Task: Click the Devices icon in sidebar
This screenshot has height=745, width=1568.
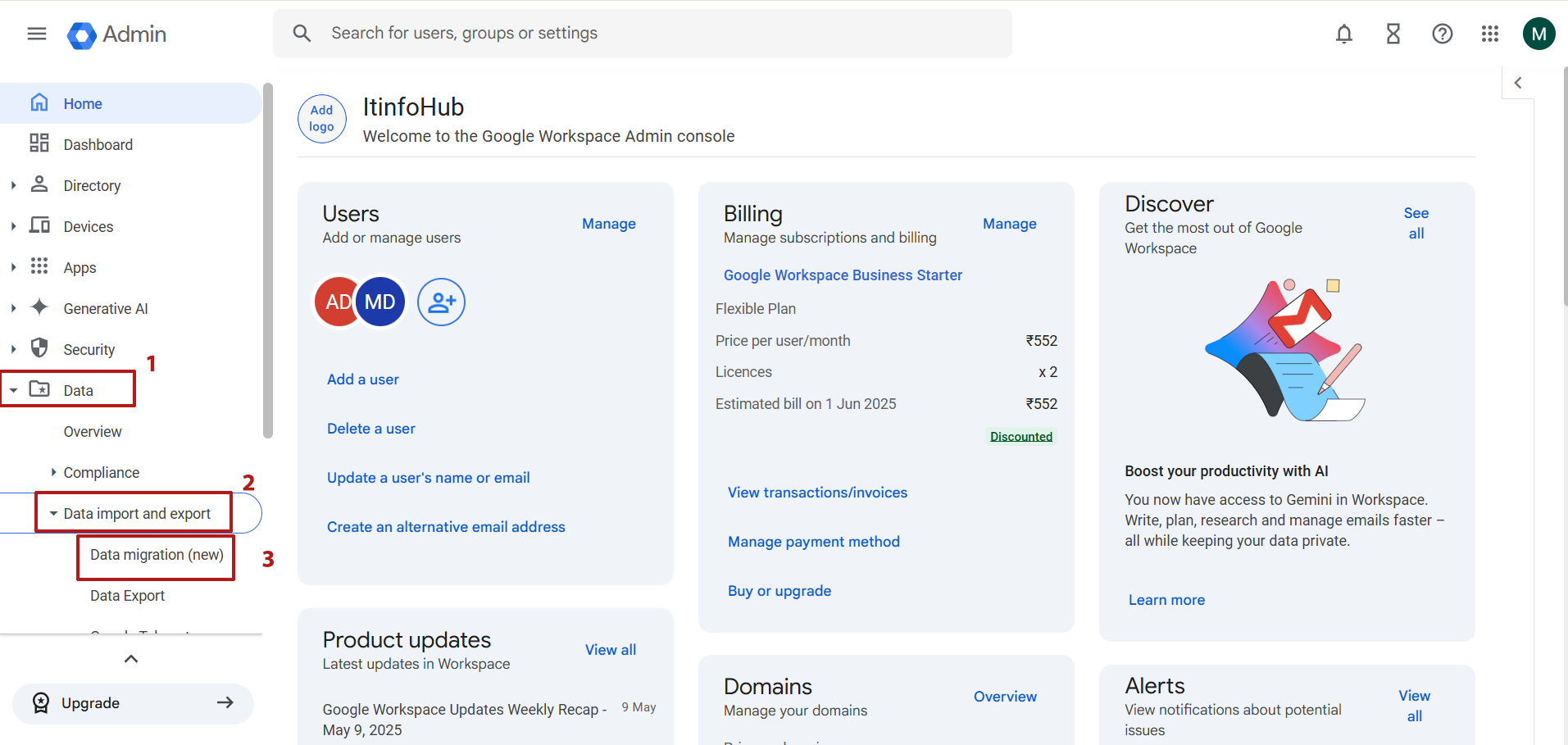Action: pos(39,225)
